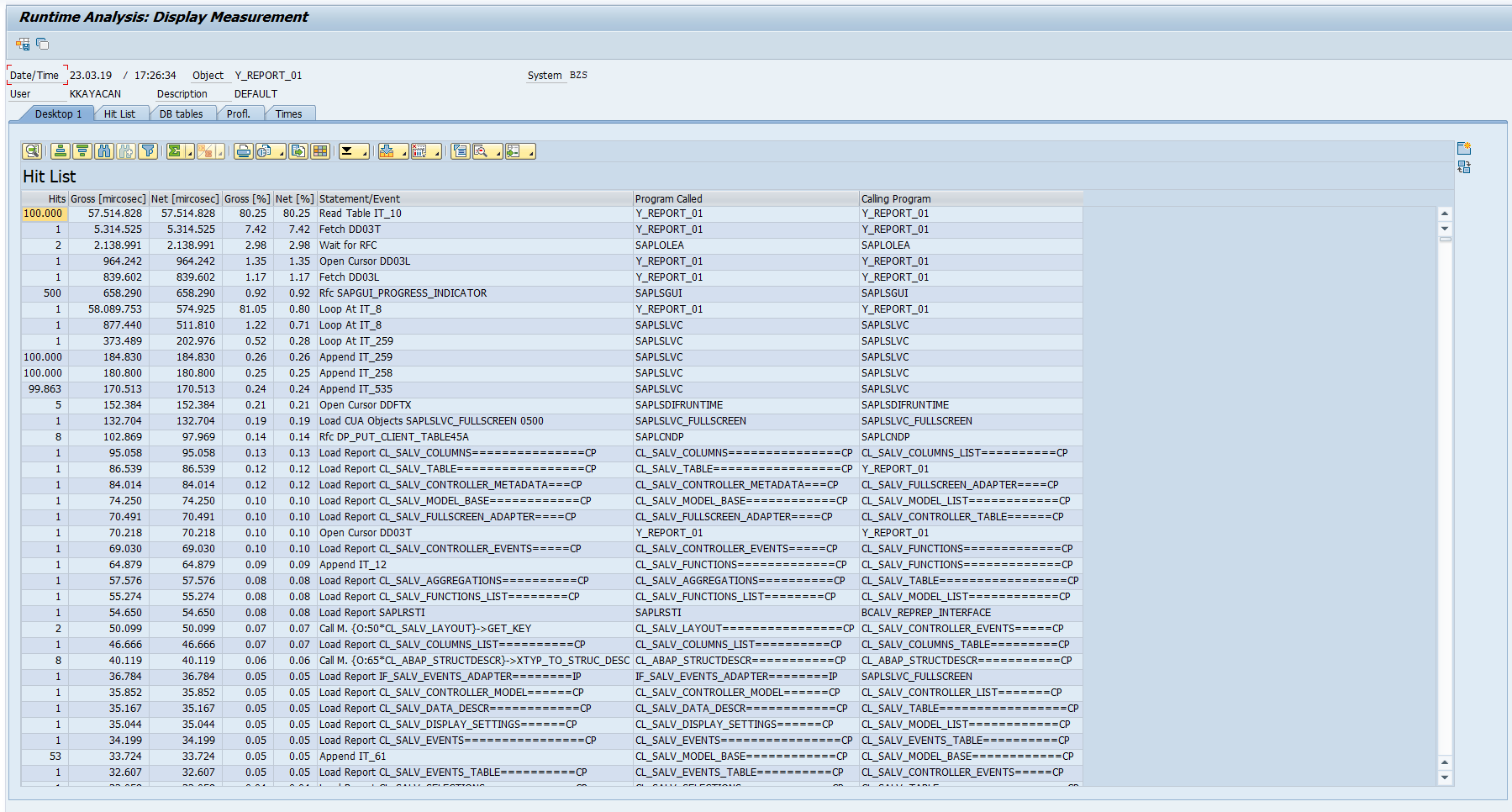This screenshot has height=812, width=1512.
Task: Expand the Views dropdown next to Print
Action: click(x=282, y=153)
